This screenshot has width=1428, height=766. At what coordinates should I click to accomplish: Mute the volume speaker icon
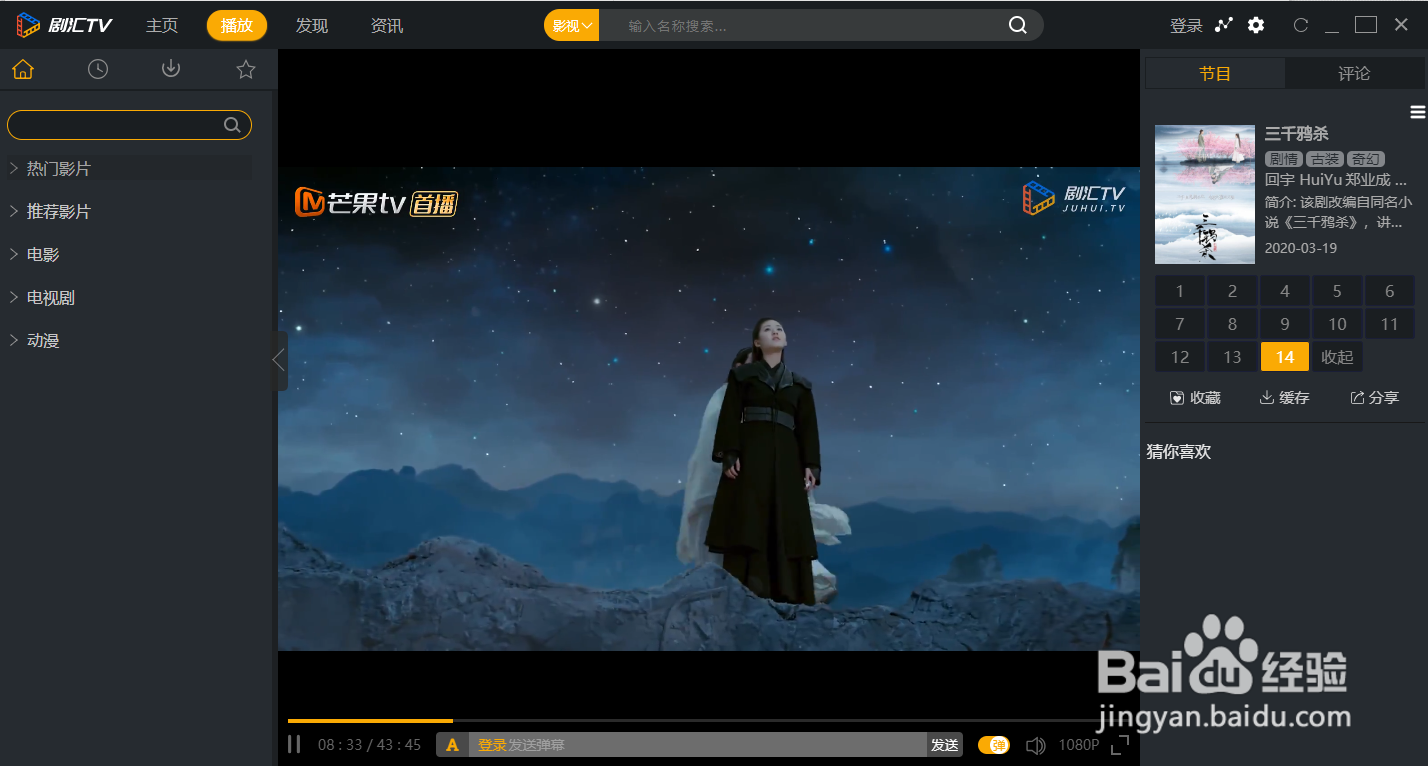click(1036, 745)
